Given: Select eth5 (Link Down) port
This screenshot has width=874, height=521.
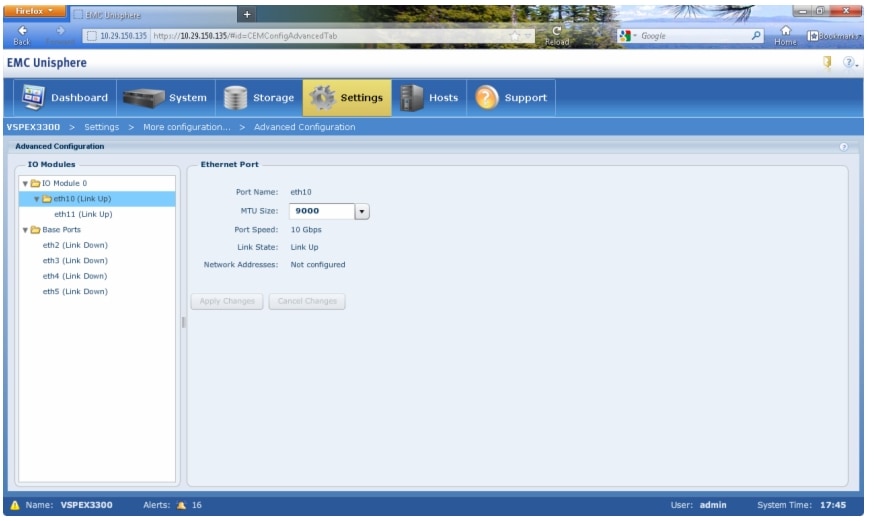Looking at the screenshot, I should (75, 293).
